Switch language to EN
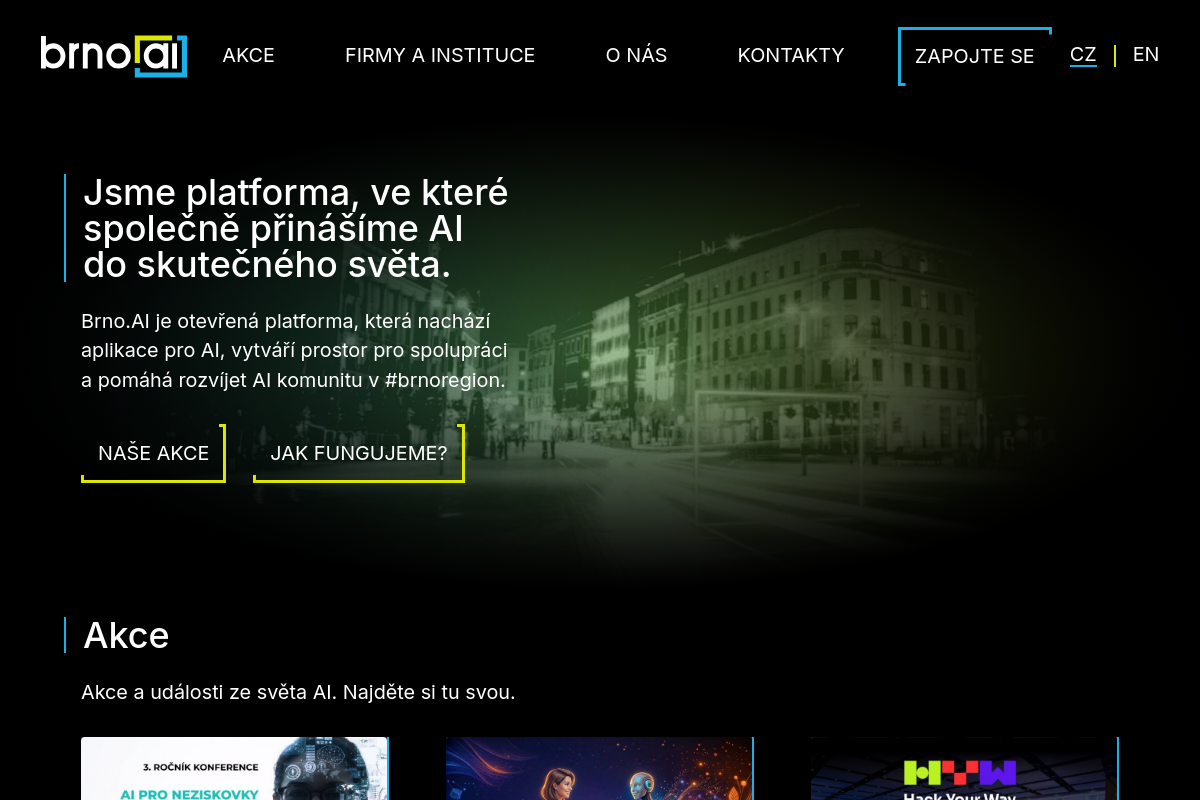 (x=1146, y=54)
